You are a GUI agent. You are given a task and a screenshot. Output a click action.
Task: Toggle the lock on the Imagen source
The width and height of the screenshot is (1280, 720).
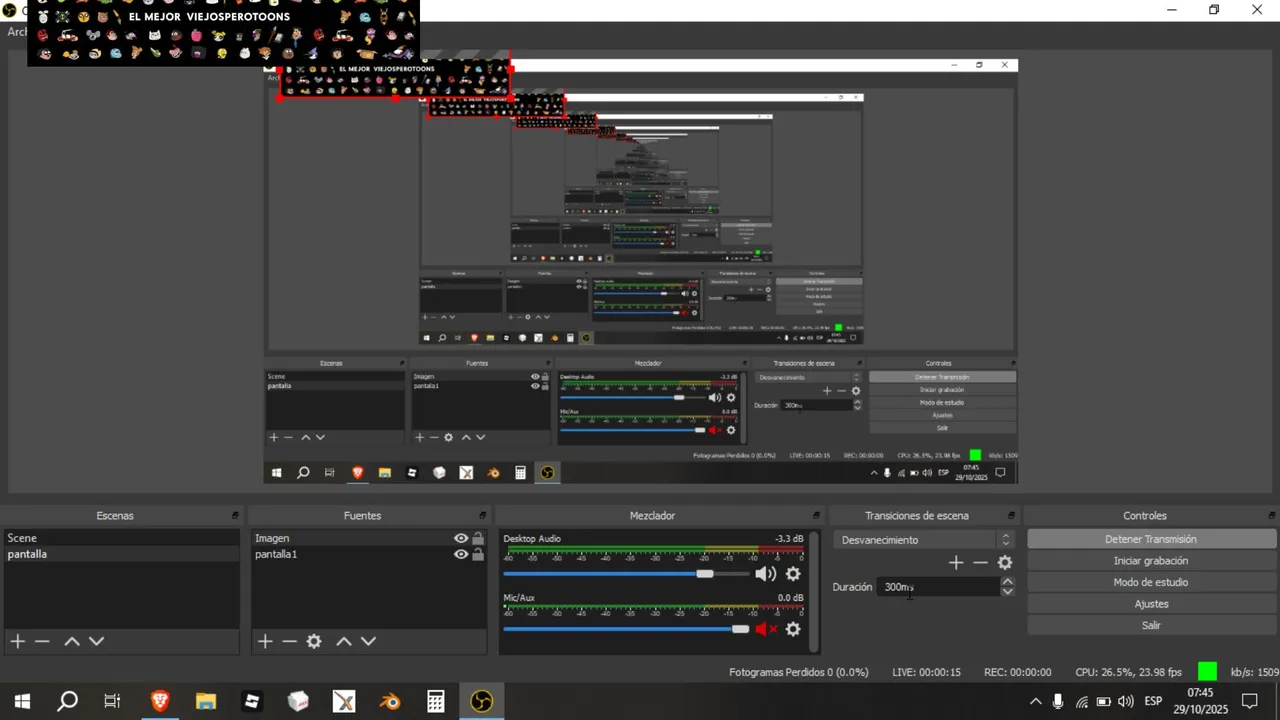click(x=478, y=538)
